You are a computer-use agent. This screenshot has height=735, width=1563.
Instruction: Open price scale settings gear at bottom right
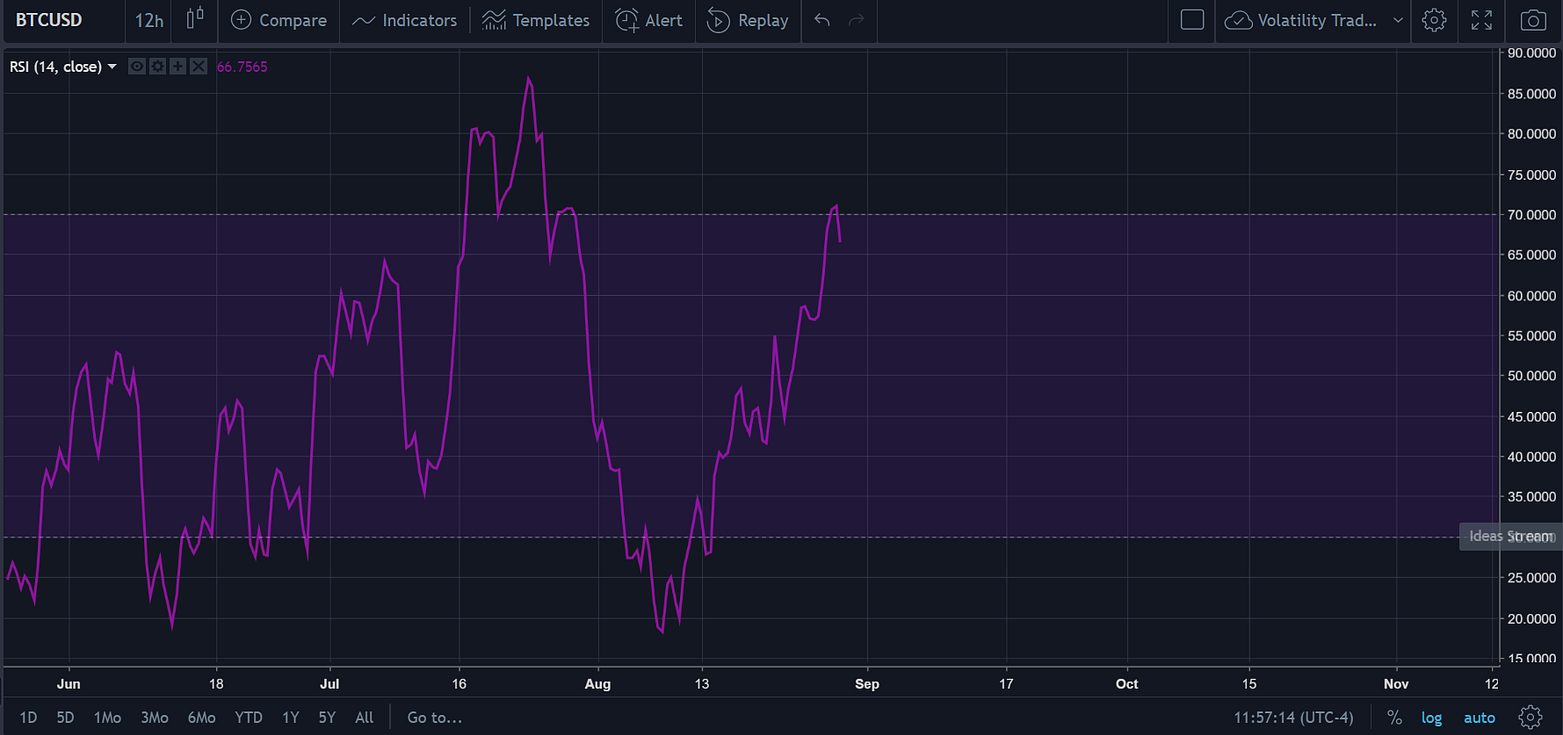click(x=1530, y=717)
